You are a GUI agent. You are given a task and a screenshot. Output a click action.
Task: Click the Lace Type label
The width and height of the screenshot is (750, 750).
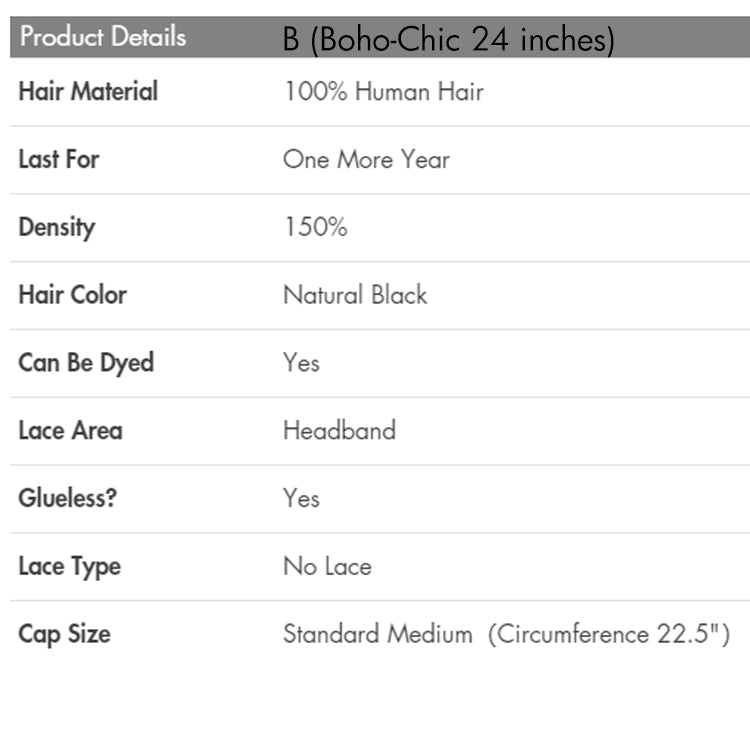point(70,567)
